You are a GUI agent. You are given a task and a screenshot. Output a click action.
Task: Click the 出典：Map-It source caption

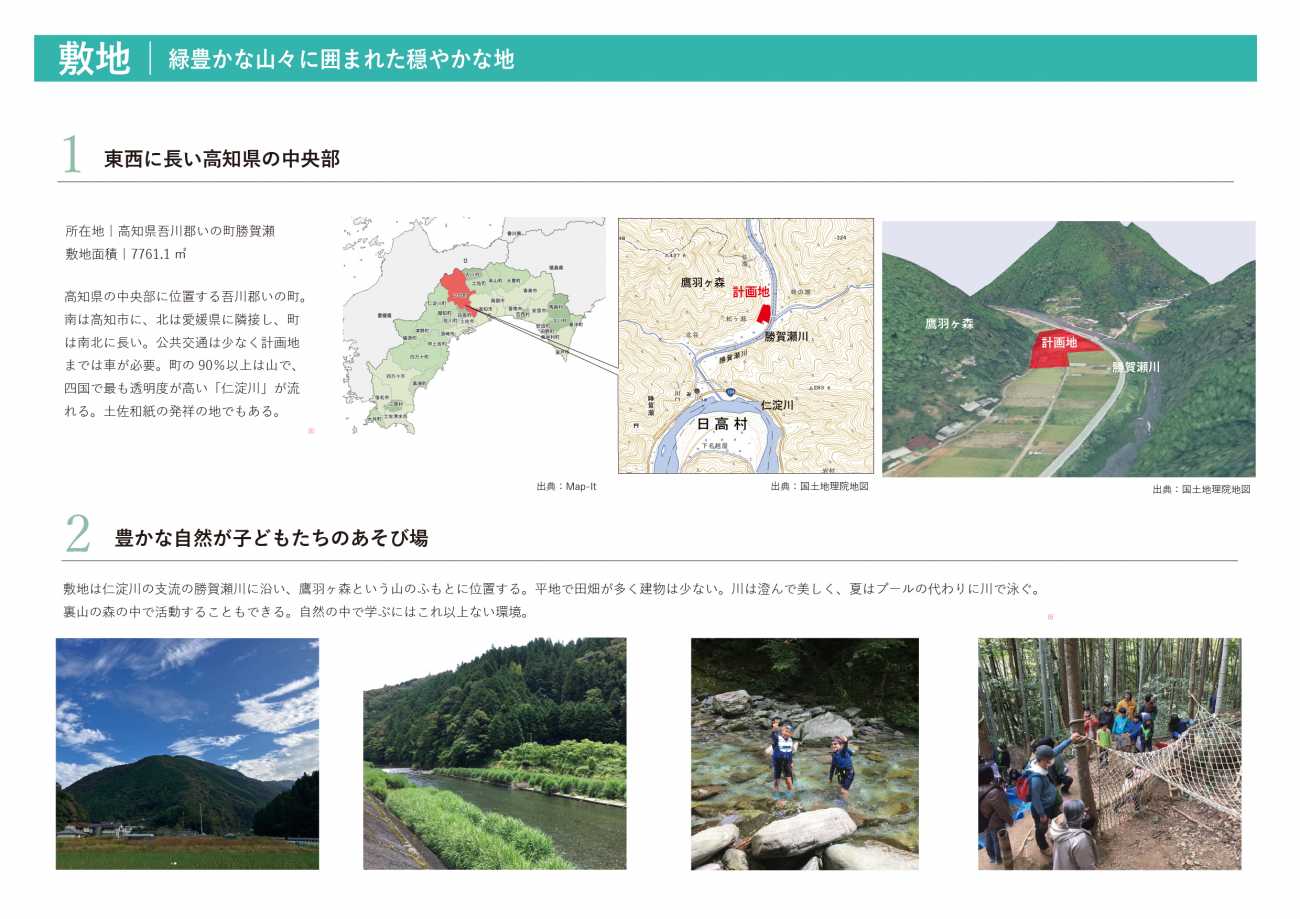coord(566,487)
